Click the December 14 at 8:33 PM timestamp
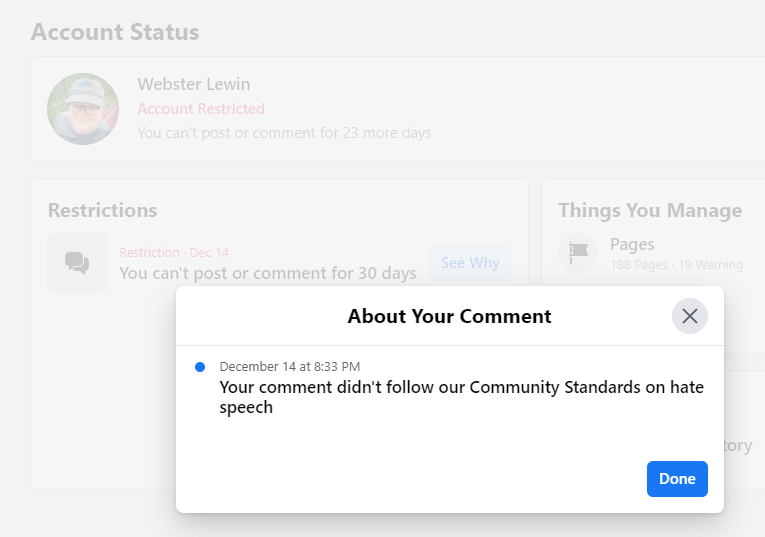Screen dimensions: 765x537 point(290,366)
